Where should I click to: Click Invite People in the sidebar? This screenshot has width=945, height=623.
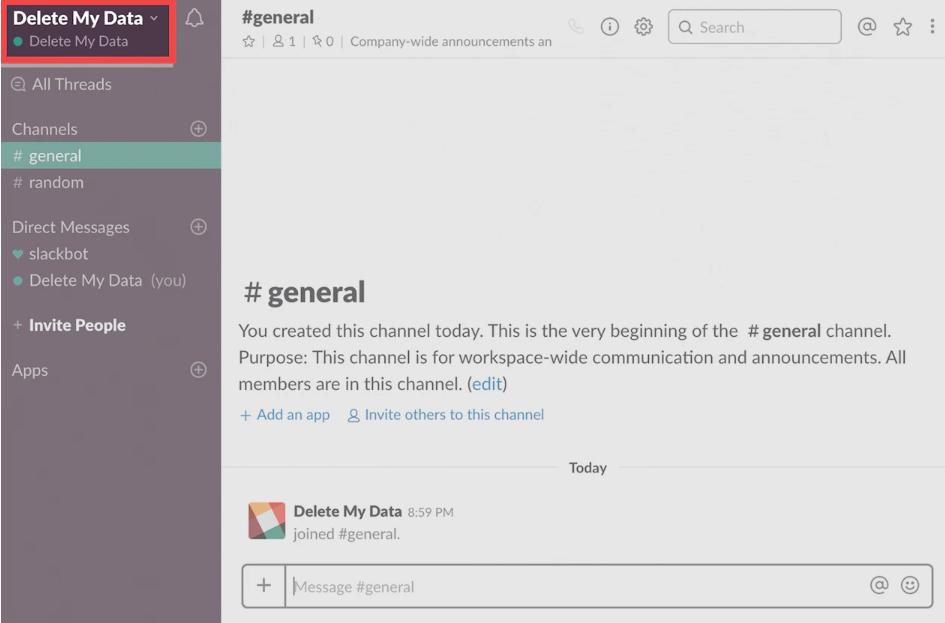(77, 325)
